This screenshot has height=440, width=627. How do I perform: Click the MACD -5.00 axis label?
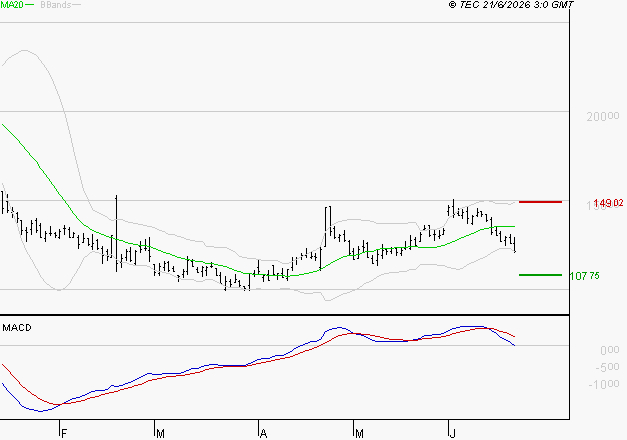(x=607, y=367)
